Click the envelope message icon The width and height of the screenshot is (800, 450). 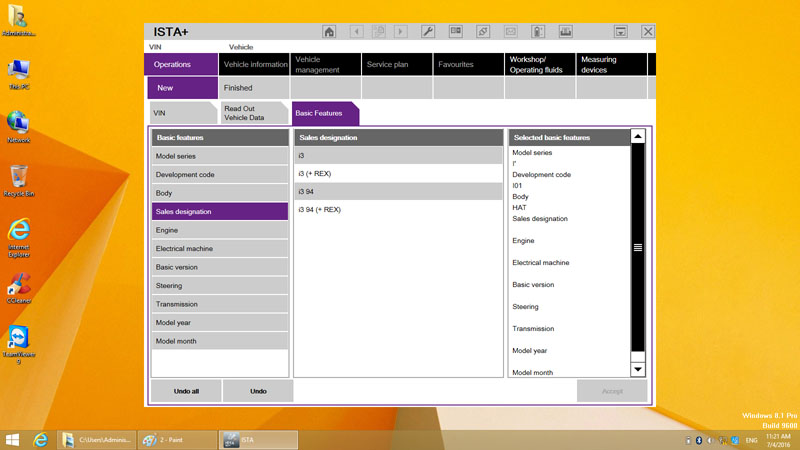(511, 32)
